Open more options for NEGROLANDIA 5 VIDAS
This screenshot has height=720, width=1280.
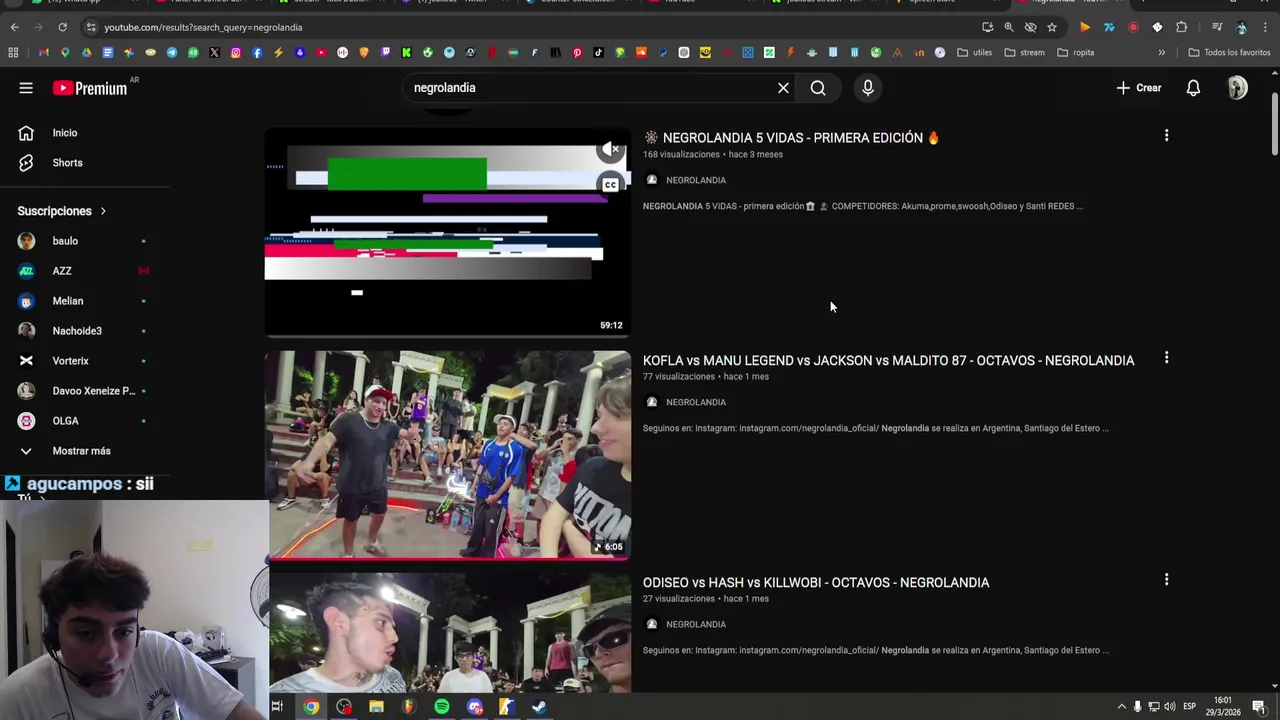1166,135
